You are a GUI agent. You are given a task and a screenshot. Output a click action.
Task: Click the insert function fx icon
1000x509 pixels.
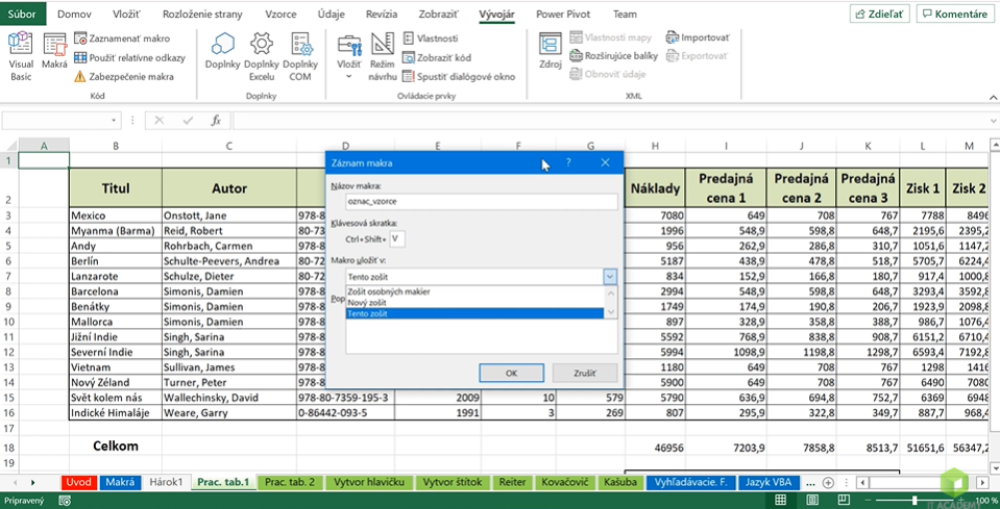point(215,121)
